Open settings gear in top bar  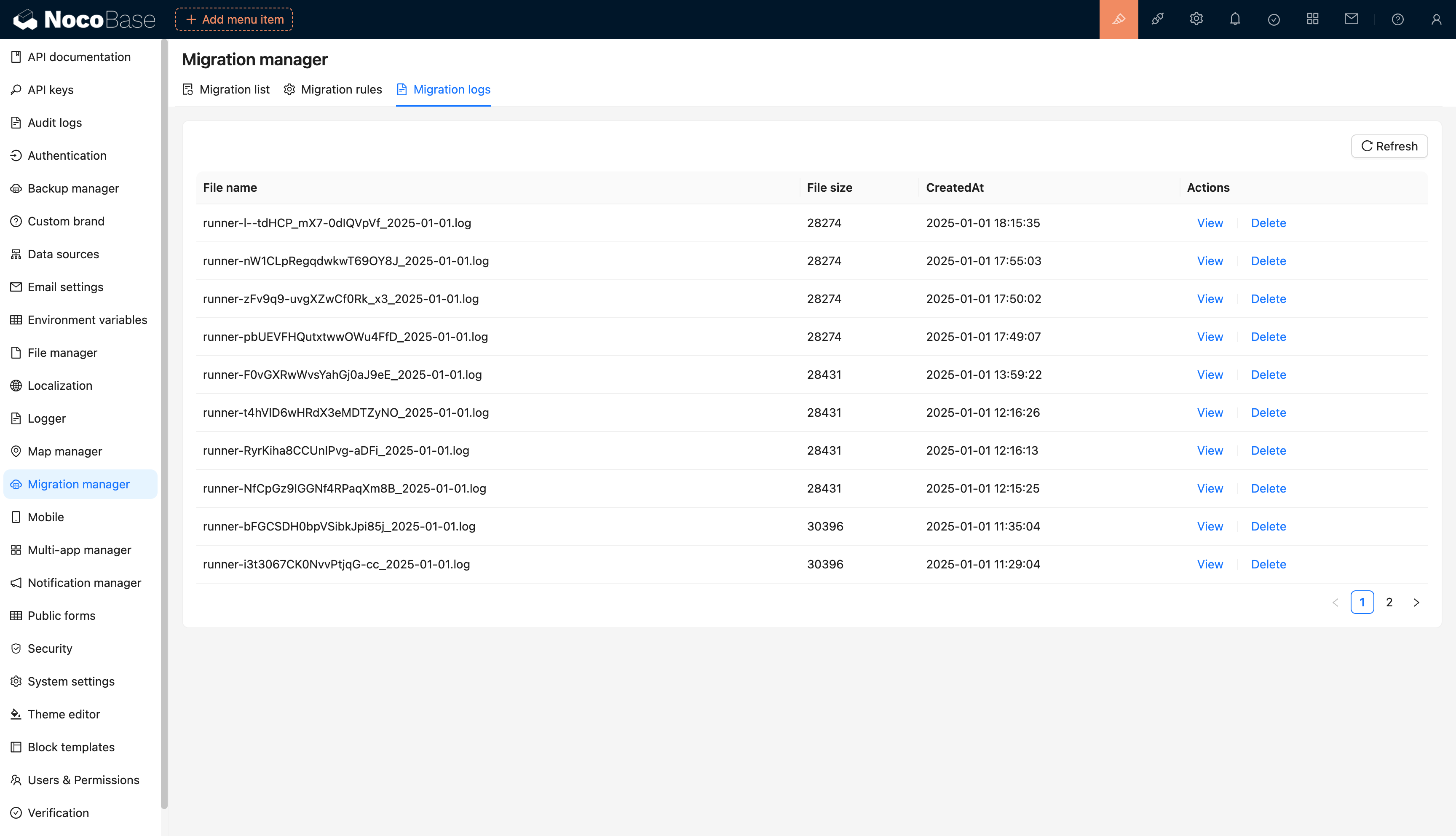click(x=1196, y=19)
